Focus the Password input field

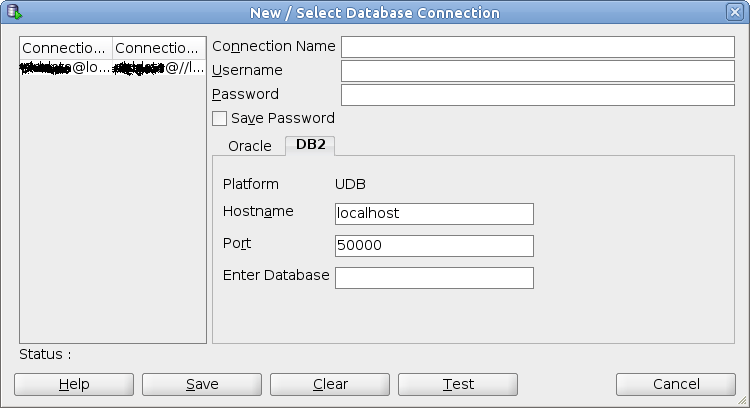click(x=538, y=95)
